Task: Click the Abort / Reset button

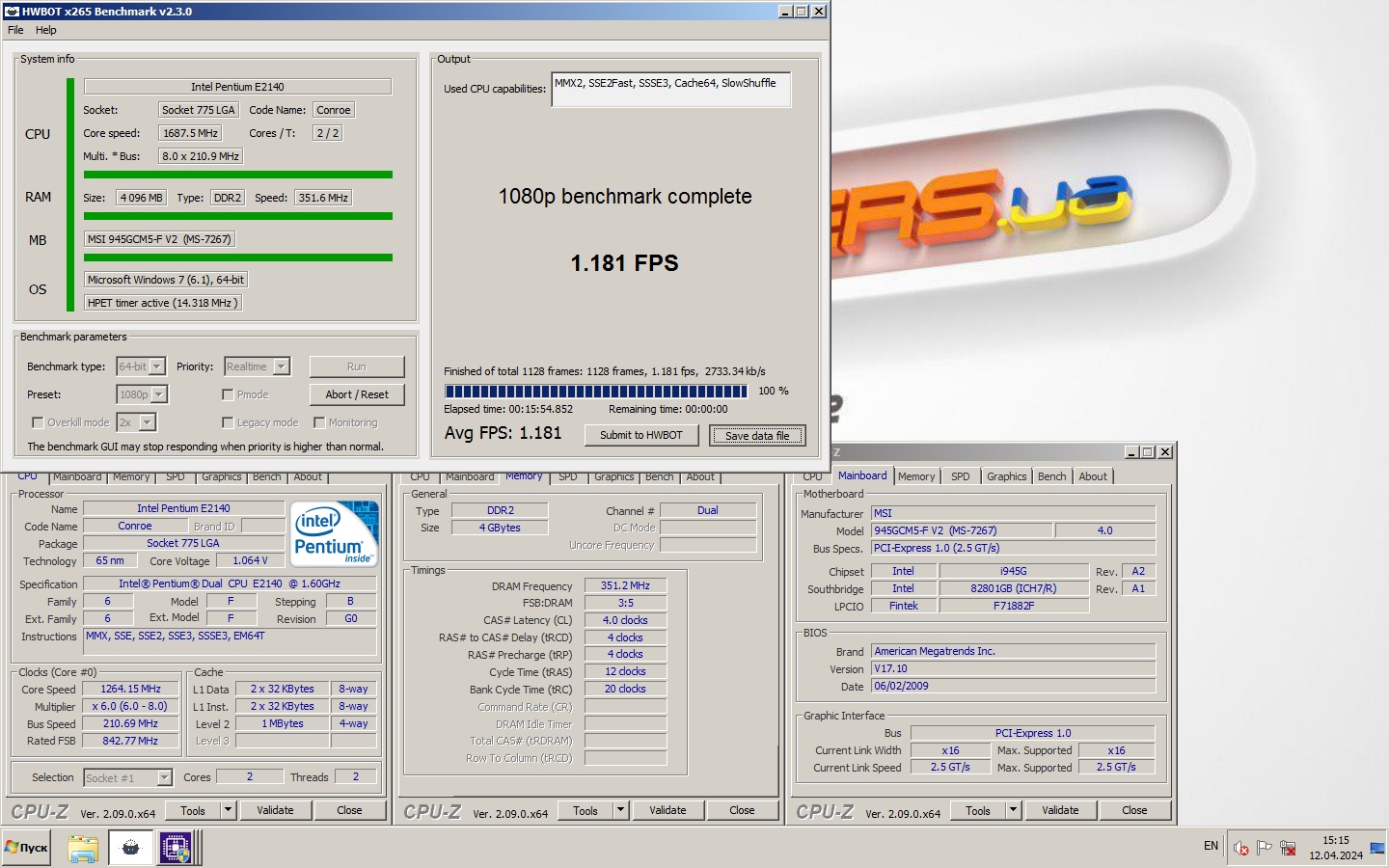Action: 357,394
